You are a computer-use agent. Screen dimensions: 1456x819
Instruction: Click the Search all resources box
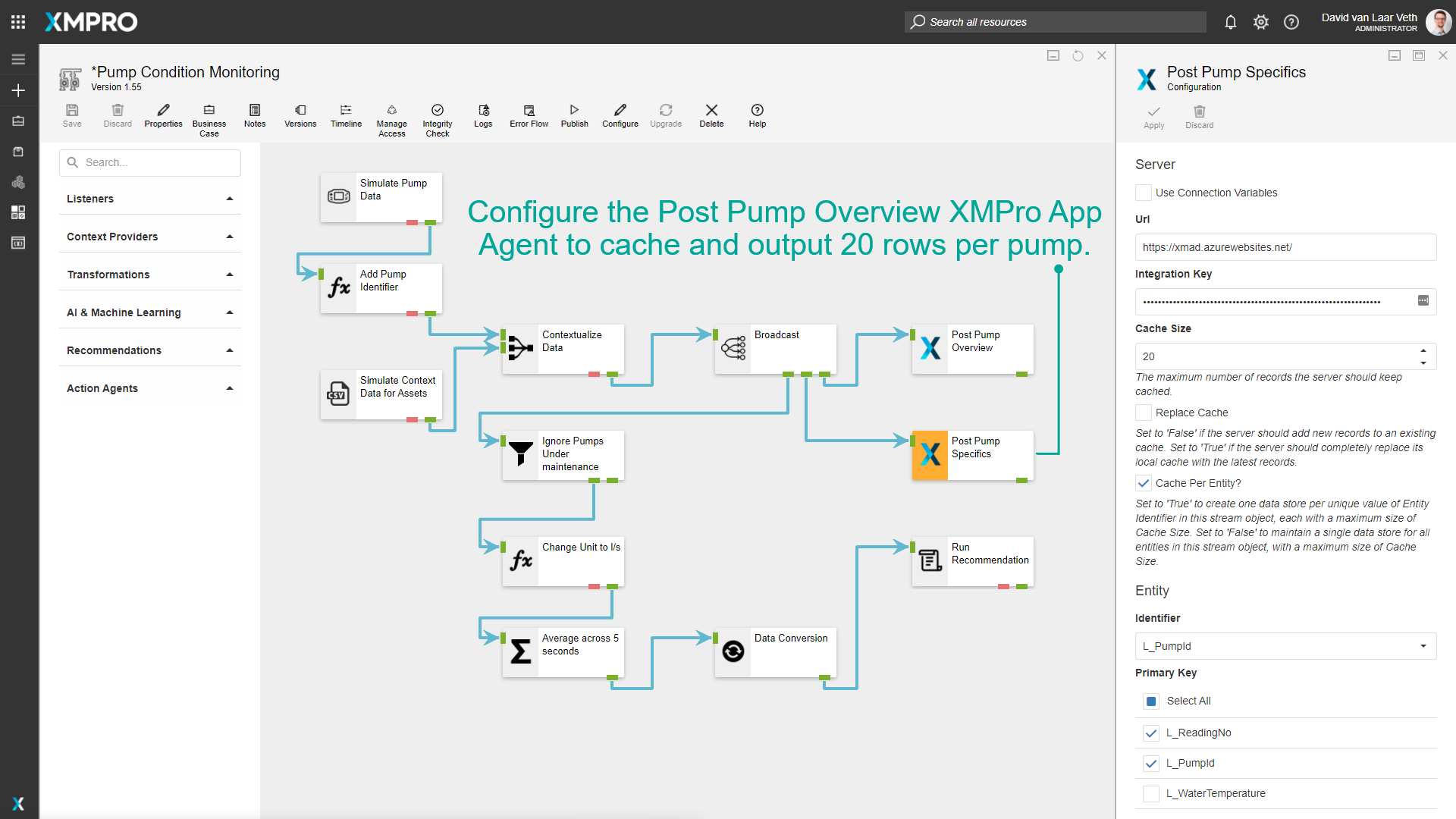coord(1055,22)
